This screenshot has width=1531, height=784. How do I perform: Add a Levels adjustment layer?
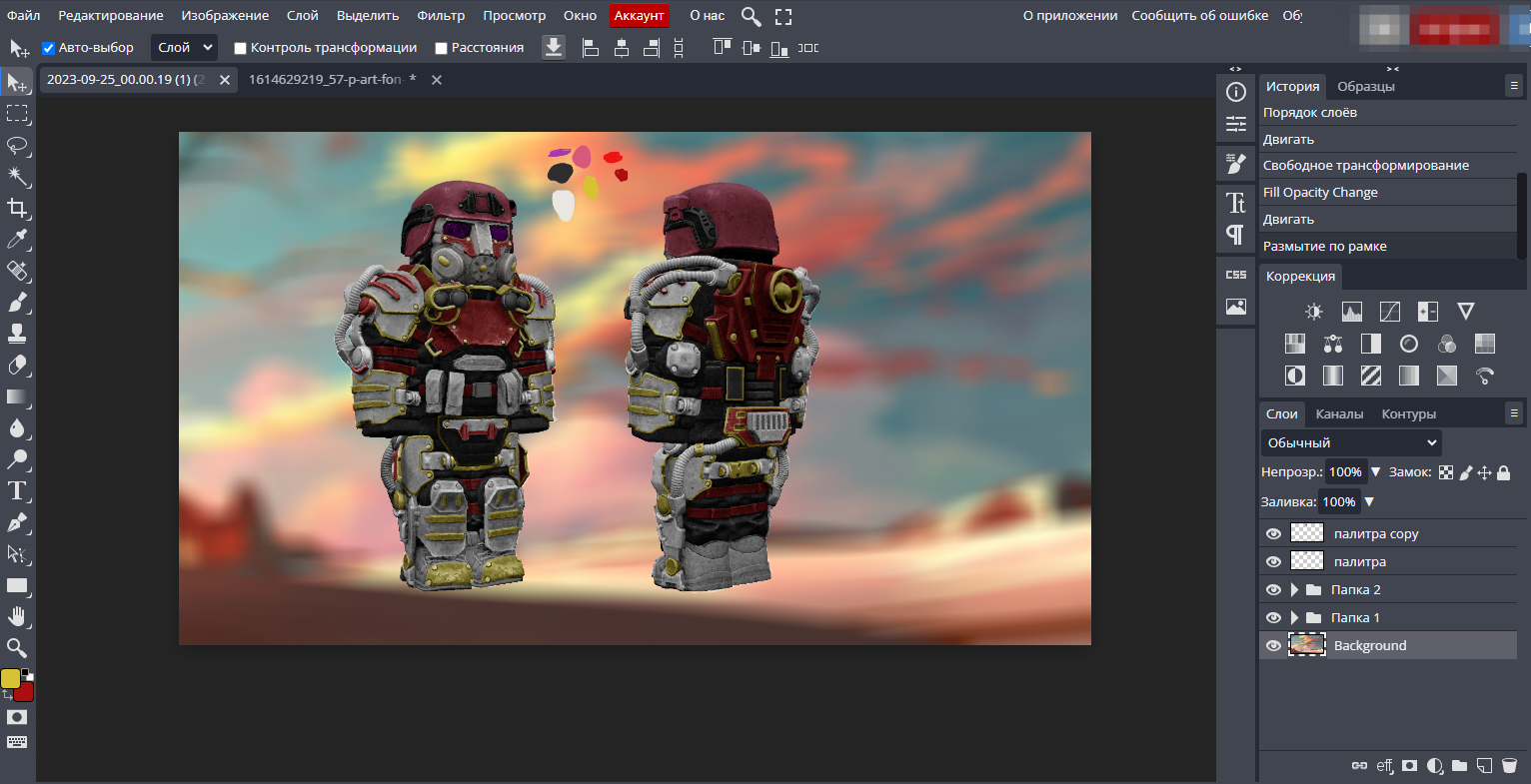pos(1352,312)
